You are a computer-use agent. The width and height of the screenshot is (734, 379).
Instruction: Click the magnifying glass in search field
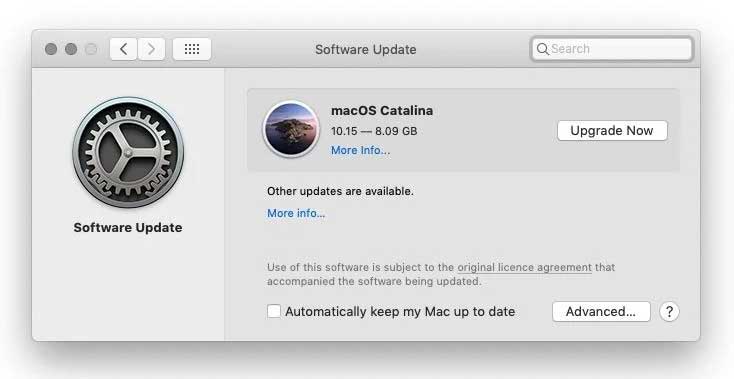click(x=543, y=49)
